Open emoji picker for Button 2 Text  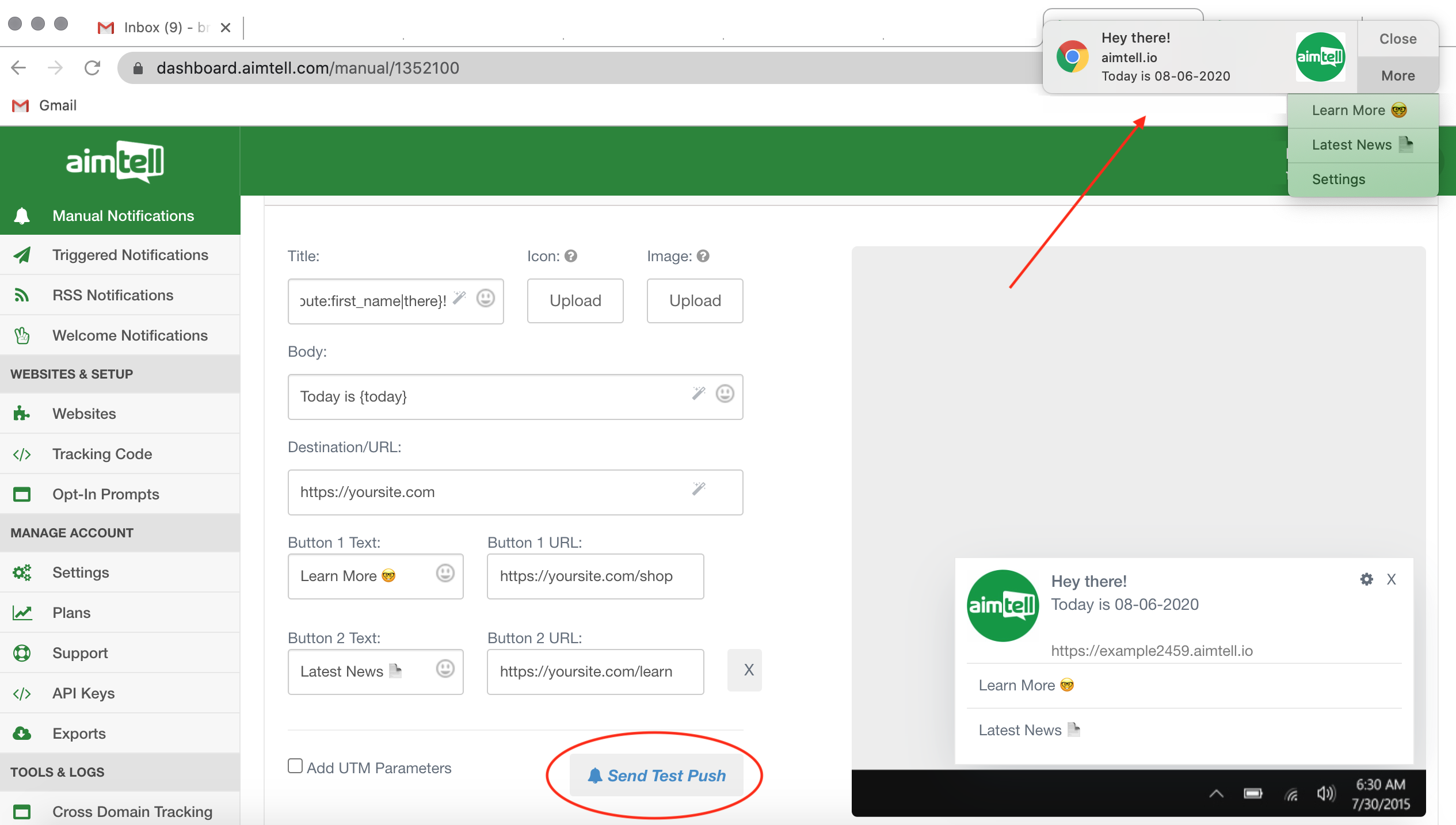(x=445, y=669)
